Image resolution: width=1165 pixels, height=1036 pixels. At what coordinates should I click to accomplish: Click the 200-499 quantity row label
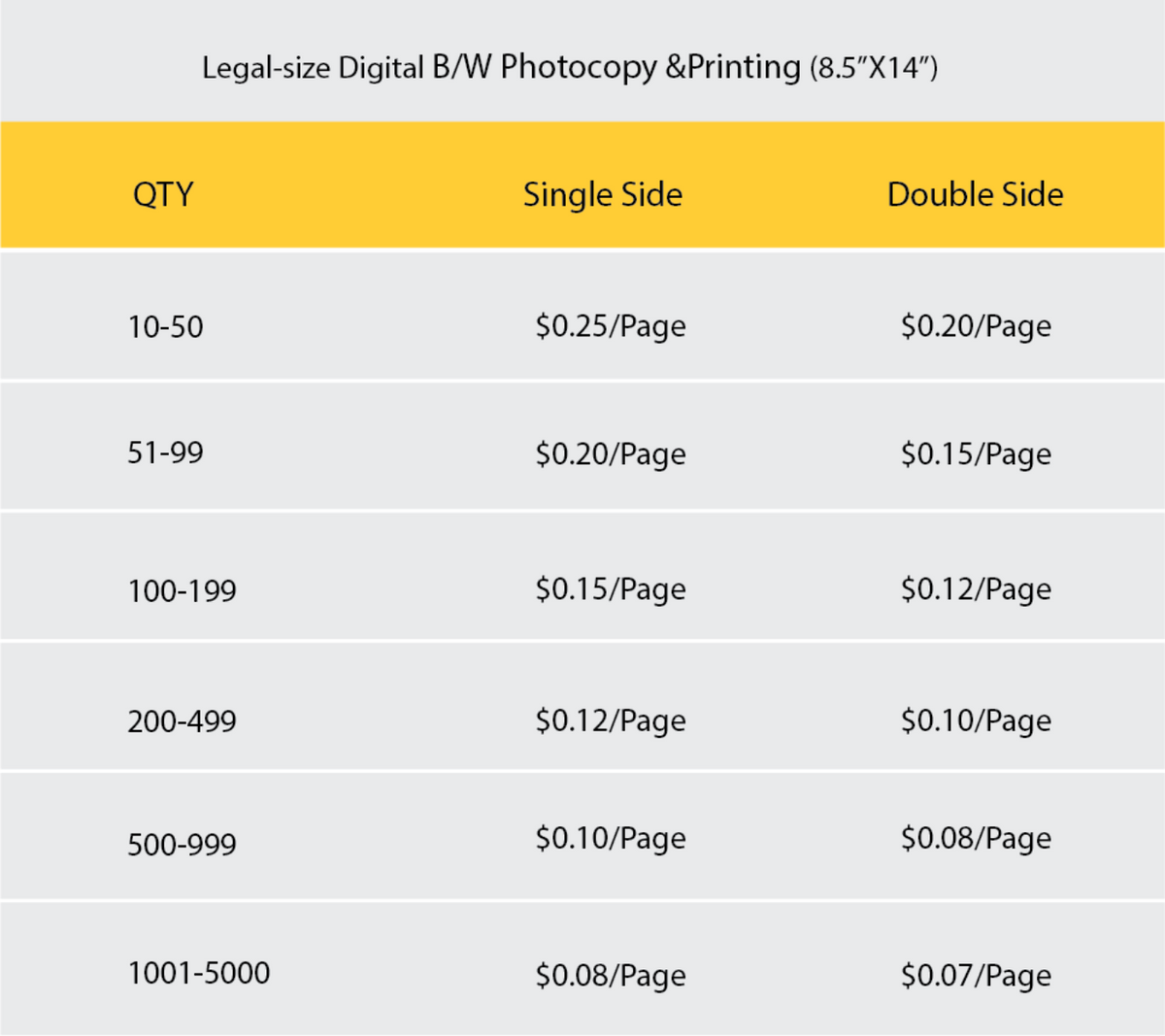click(x=182, y=721)
